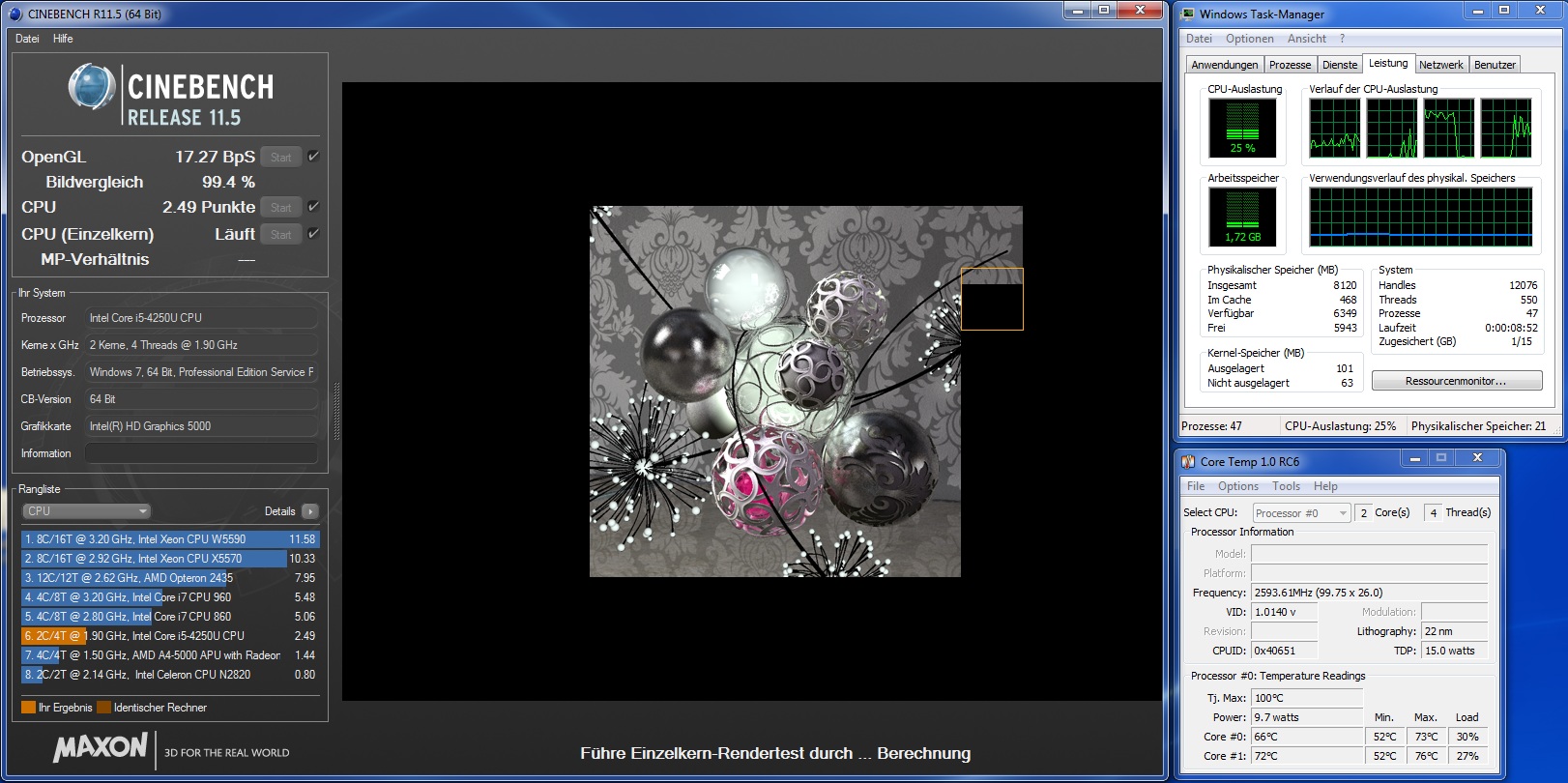This screenshot has height=783, width=1568.
Task: Click the Core #1 temperature 72°C field
Action: tap(1307, 756)
